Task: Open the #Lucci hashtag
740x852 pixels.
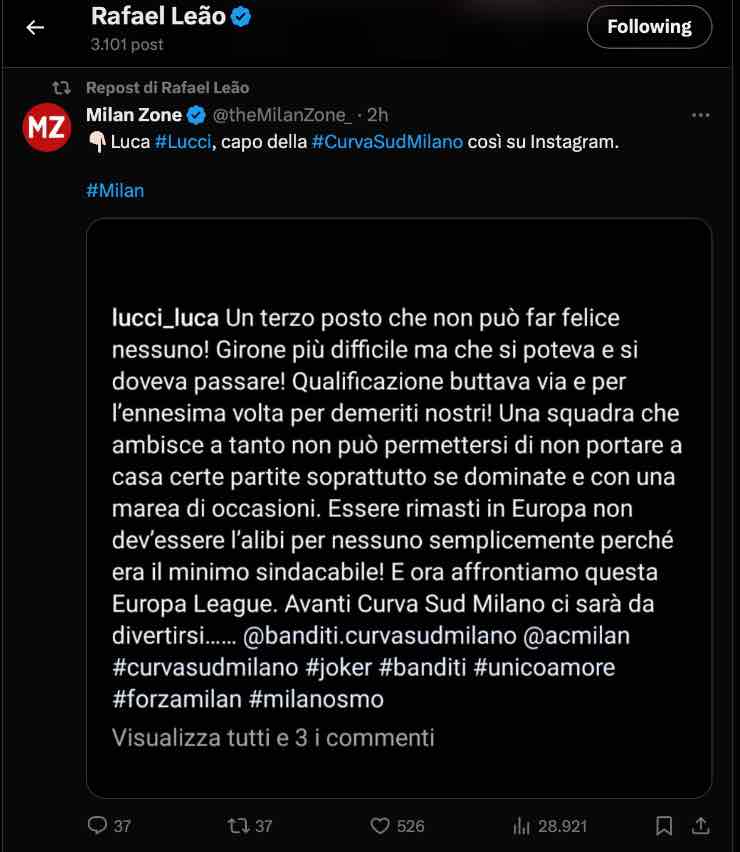Action: 181,143
